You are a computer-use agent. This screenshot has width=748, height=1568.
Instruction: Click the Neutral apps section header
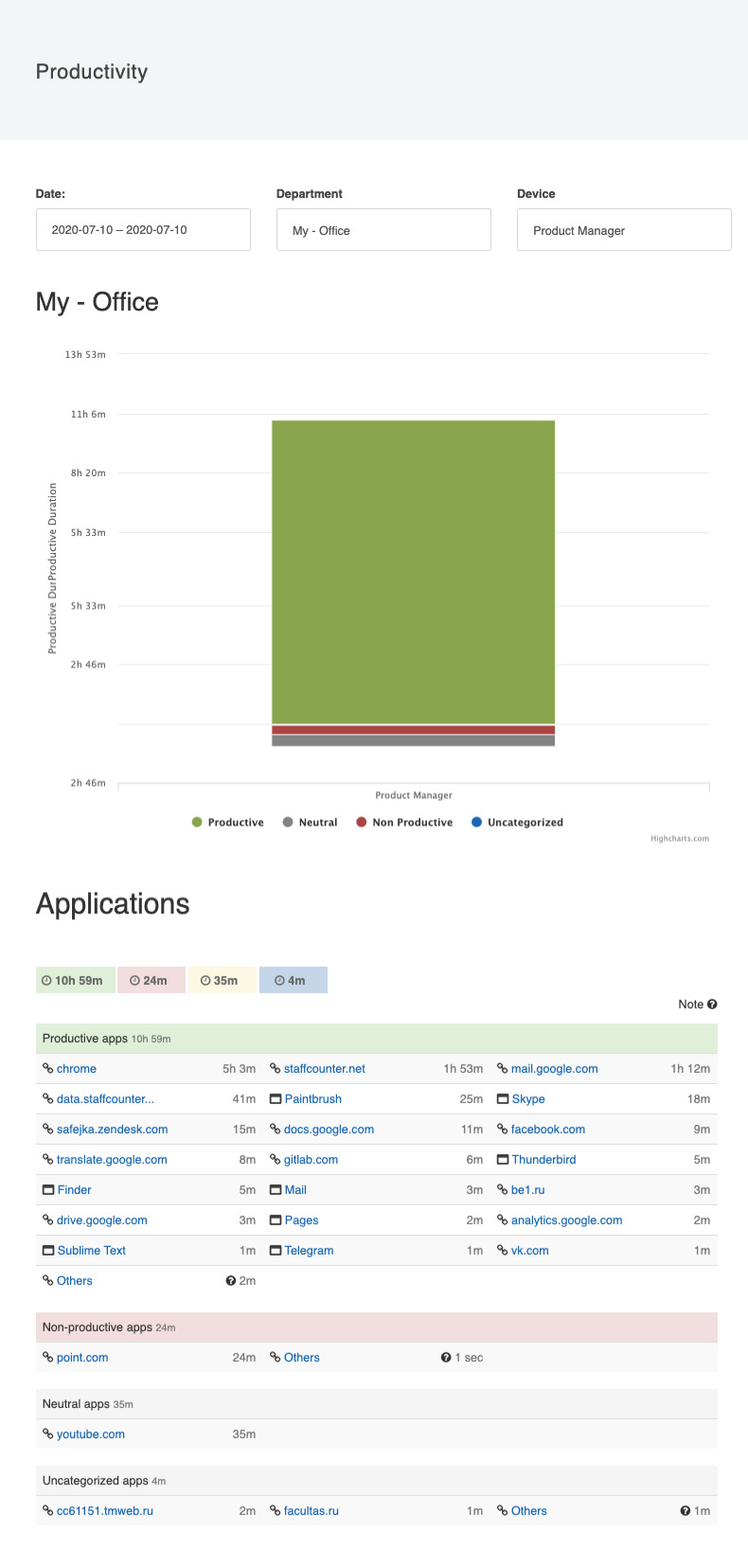click(x=377, y=1404)
